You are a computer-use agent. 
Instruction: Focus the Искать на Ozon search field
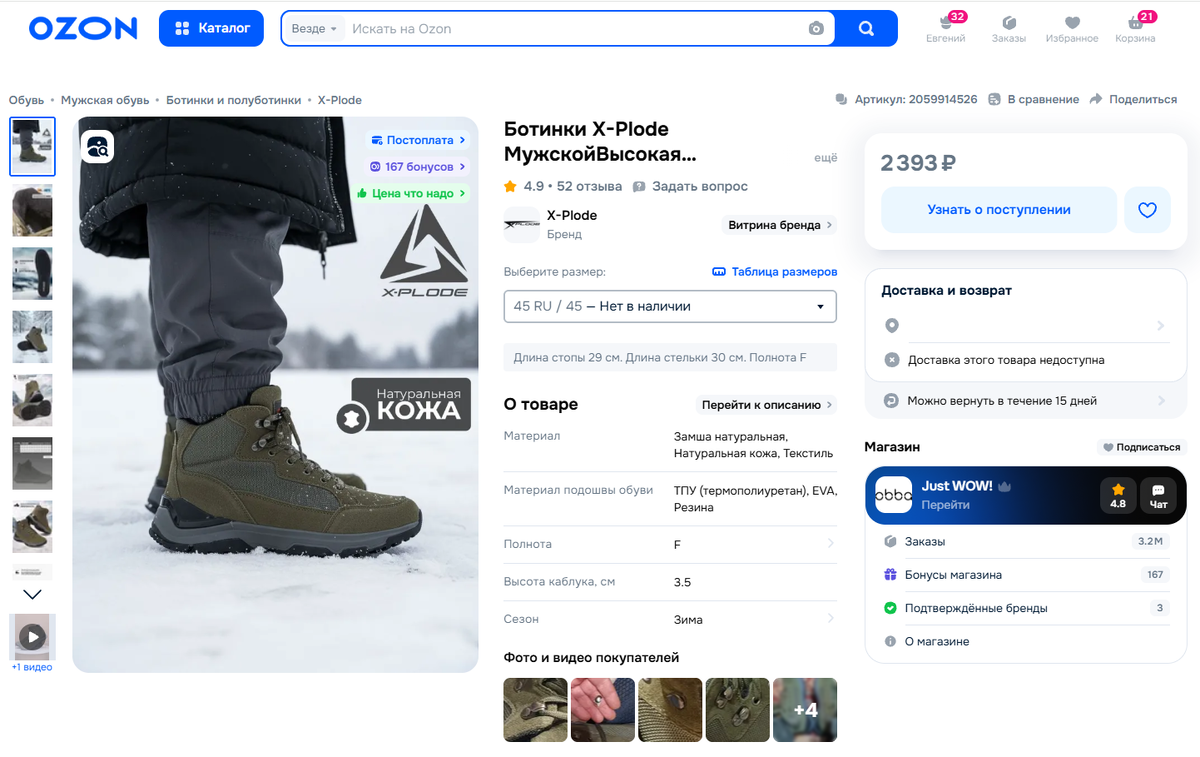click(x=575, y=29)
